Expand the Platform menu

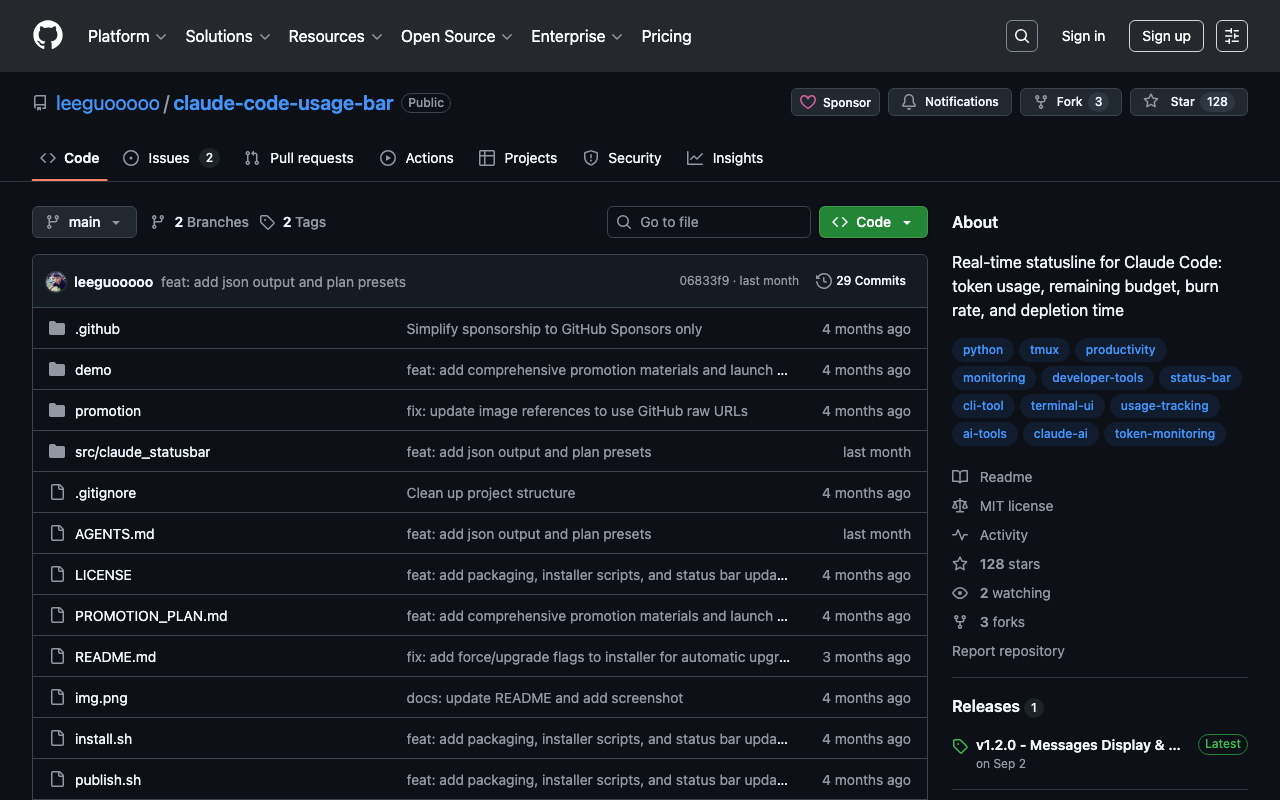point(127,36)
